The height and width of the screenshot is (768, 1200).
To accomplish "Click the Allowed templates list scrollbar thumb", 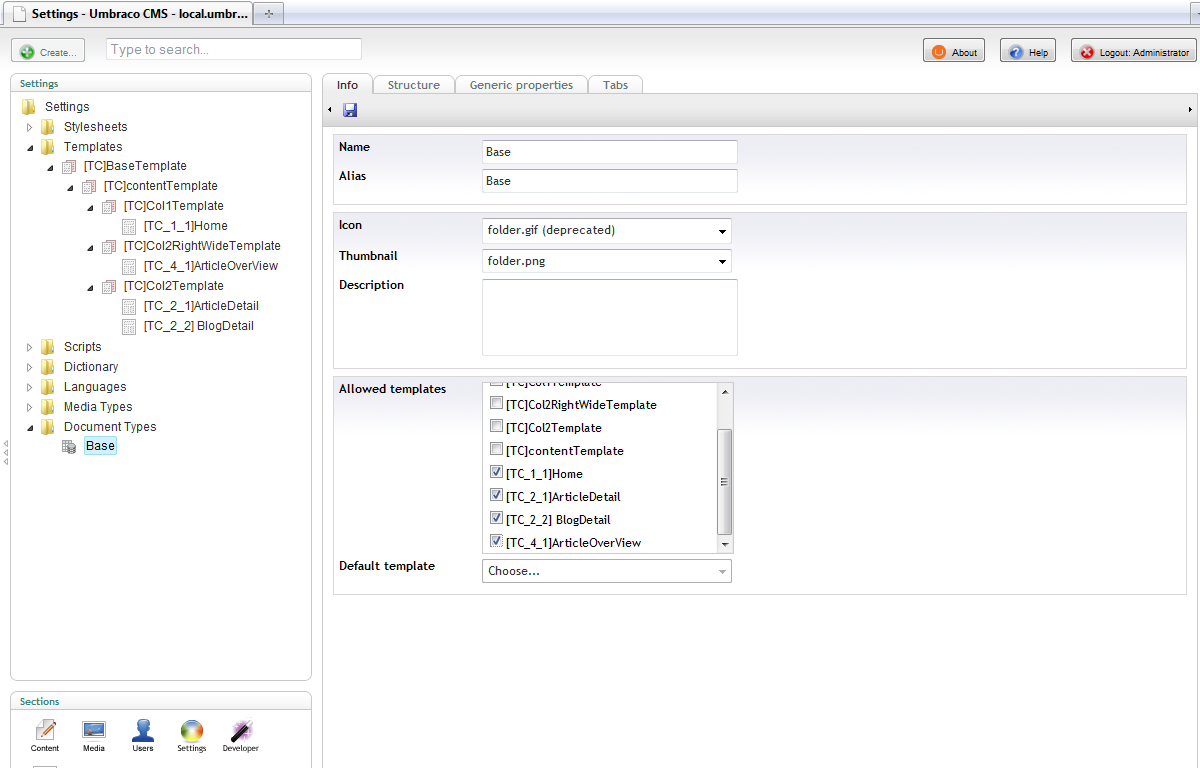I will (x=725, y=481).
